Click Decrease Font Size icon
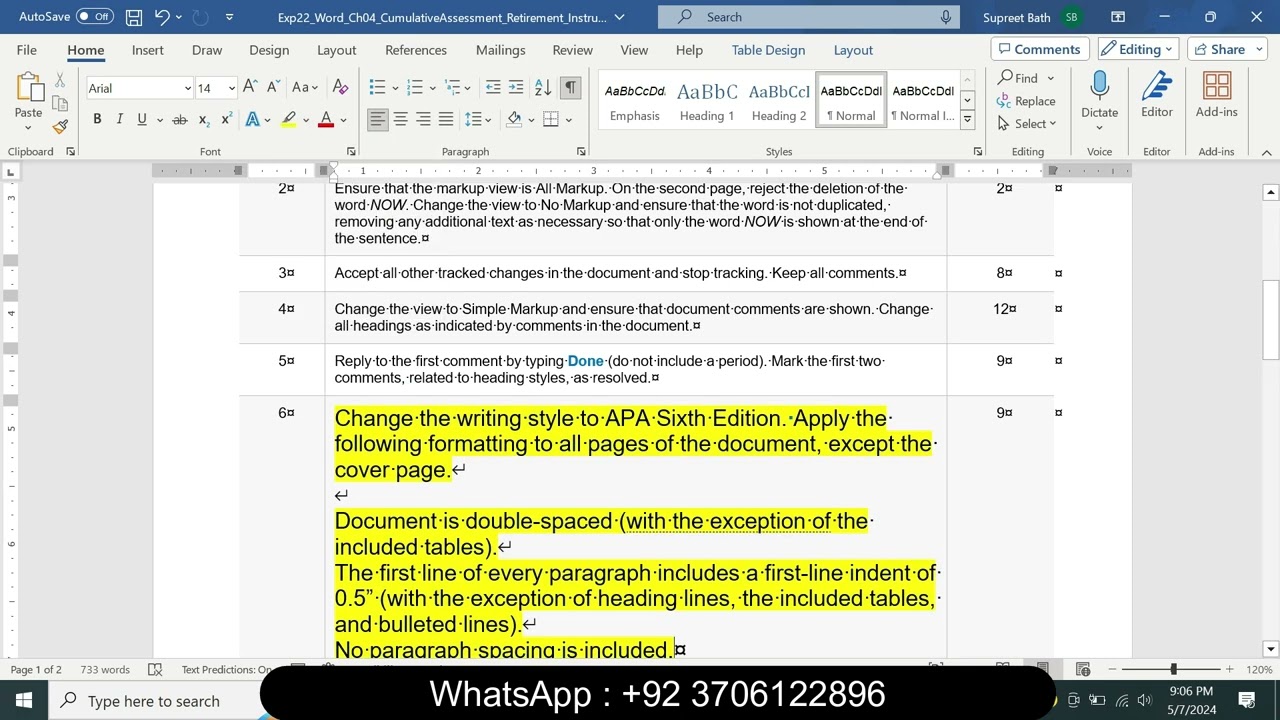Viewport: 1280px width, 720px height. tap(273, 88)
